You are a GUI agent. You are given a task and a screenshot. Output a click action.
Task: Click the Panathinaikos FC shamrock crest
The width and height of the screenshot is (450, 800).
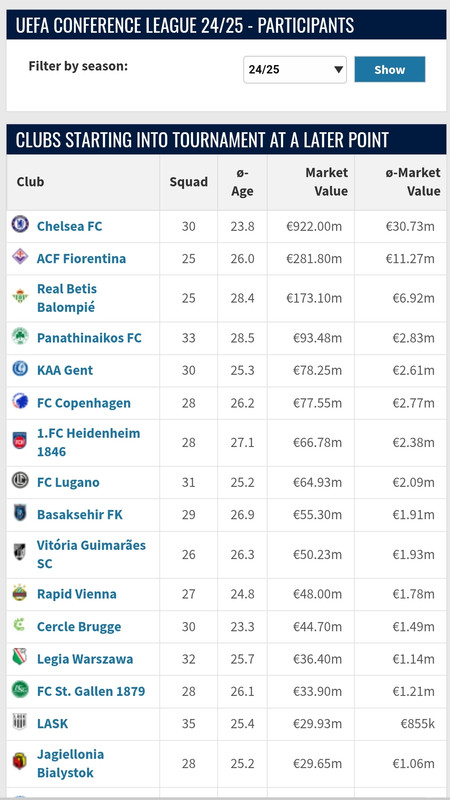coord(20,336)
